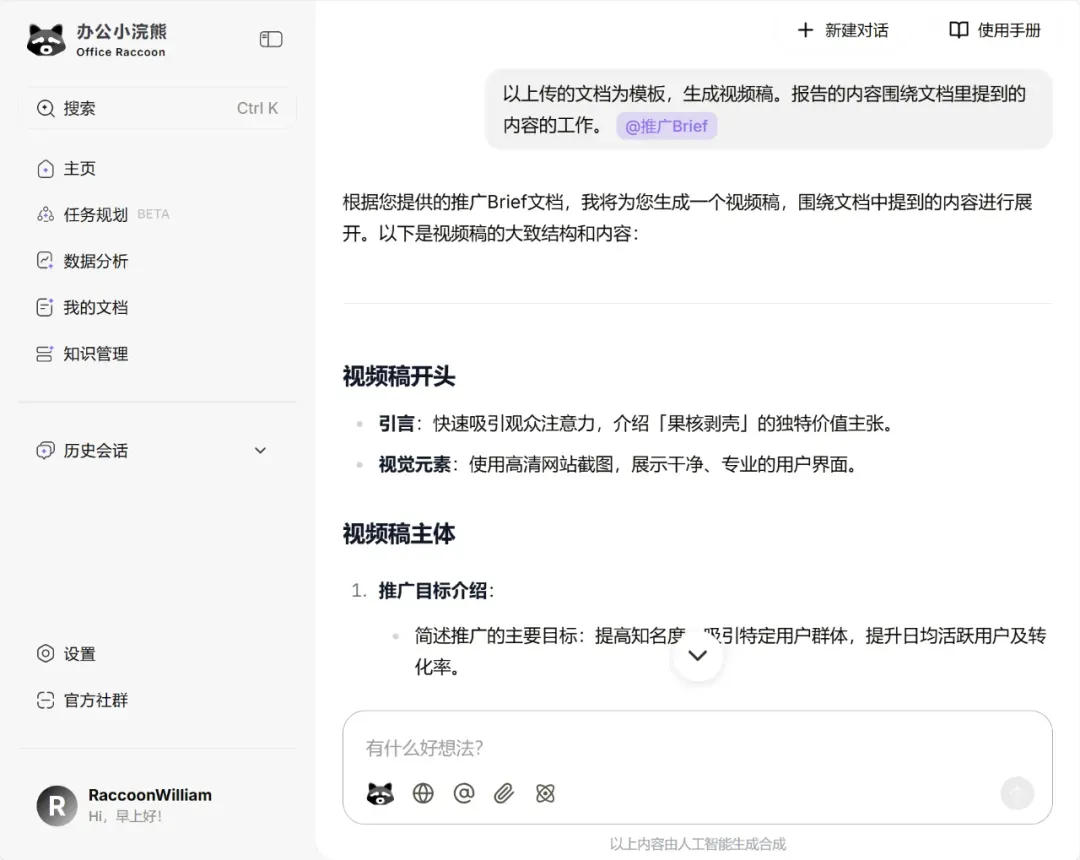Open 官方社群 official community
1080x860 pixels.
coord(96,700)
